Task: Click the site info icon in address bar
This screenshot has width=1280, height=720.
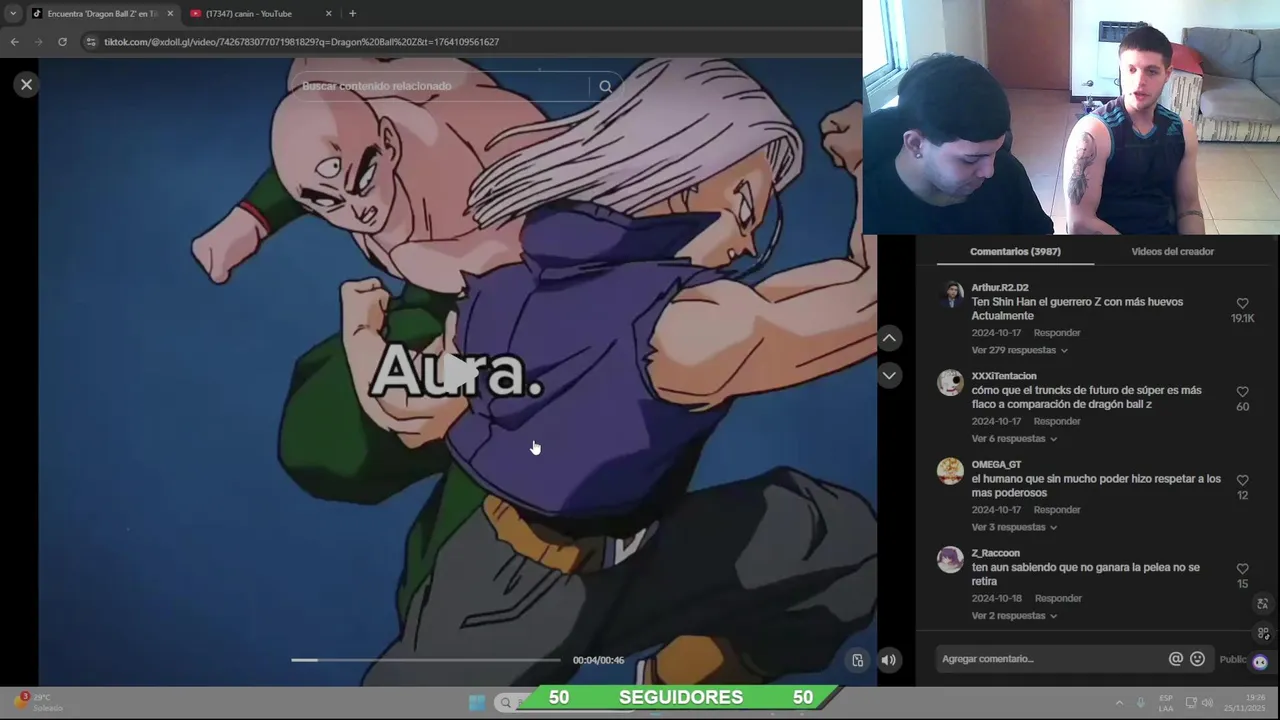Action: click(91, 42)
